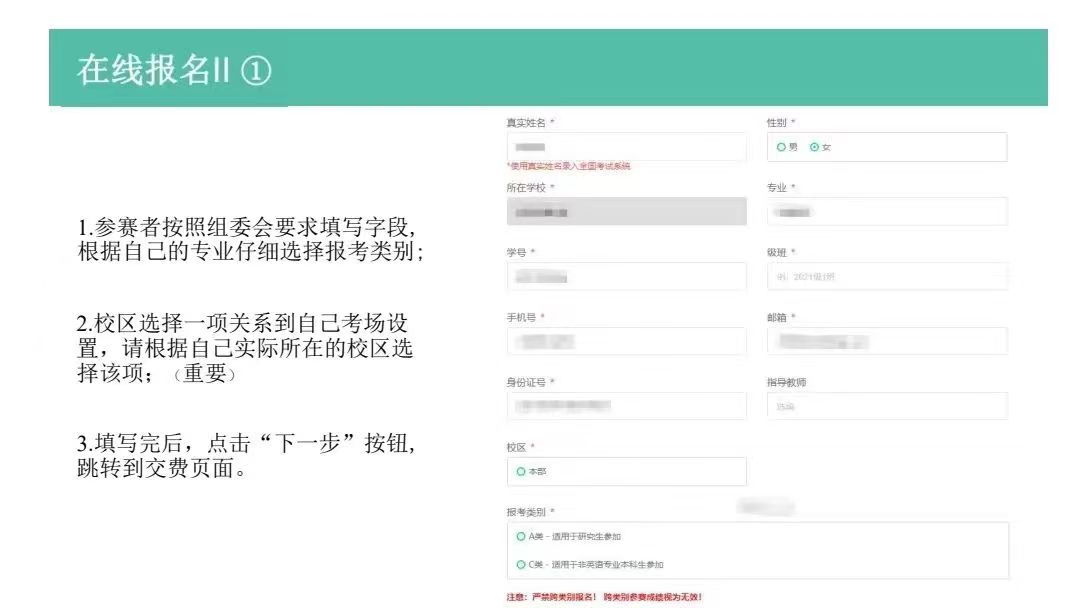Select C类 for non-English major undergraduates
The height and width of the screenshot is (608, 1080).
point(521,565)
